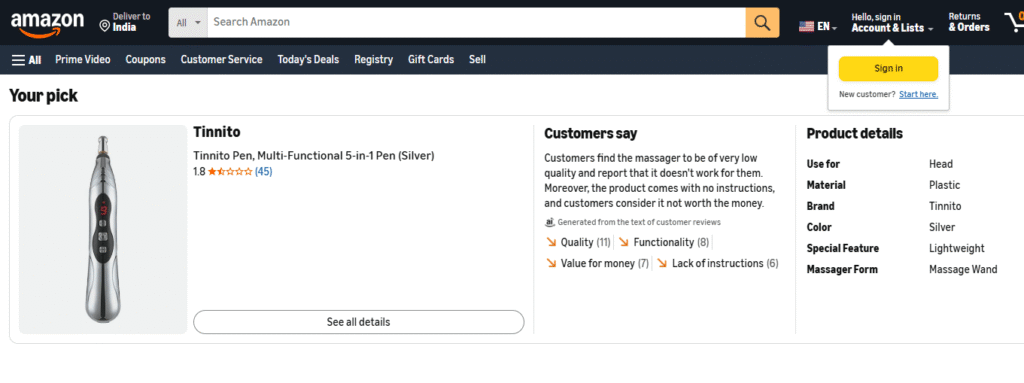Click the Amazon logo
The image size is (1024, 383).
pos(47,24)
